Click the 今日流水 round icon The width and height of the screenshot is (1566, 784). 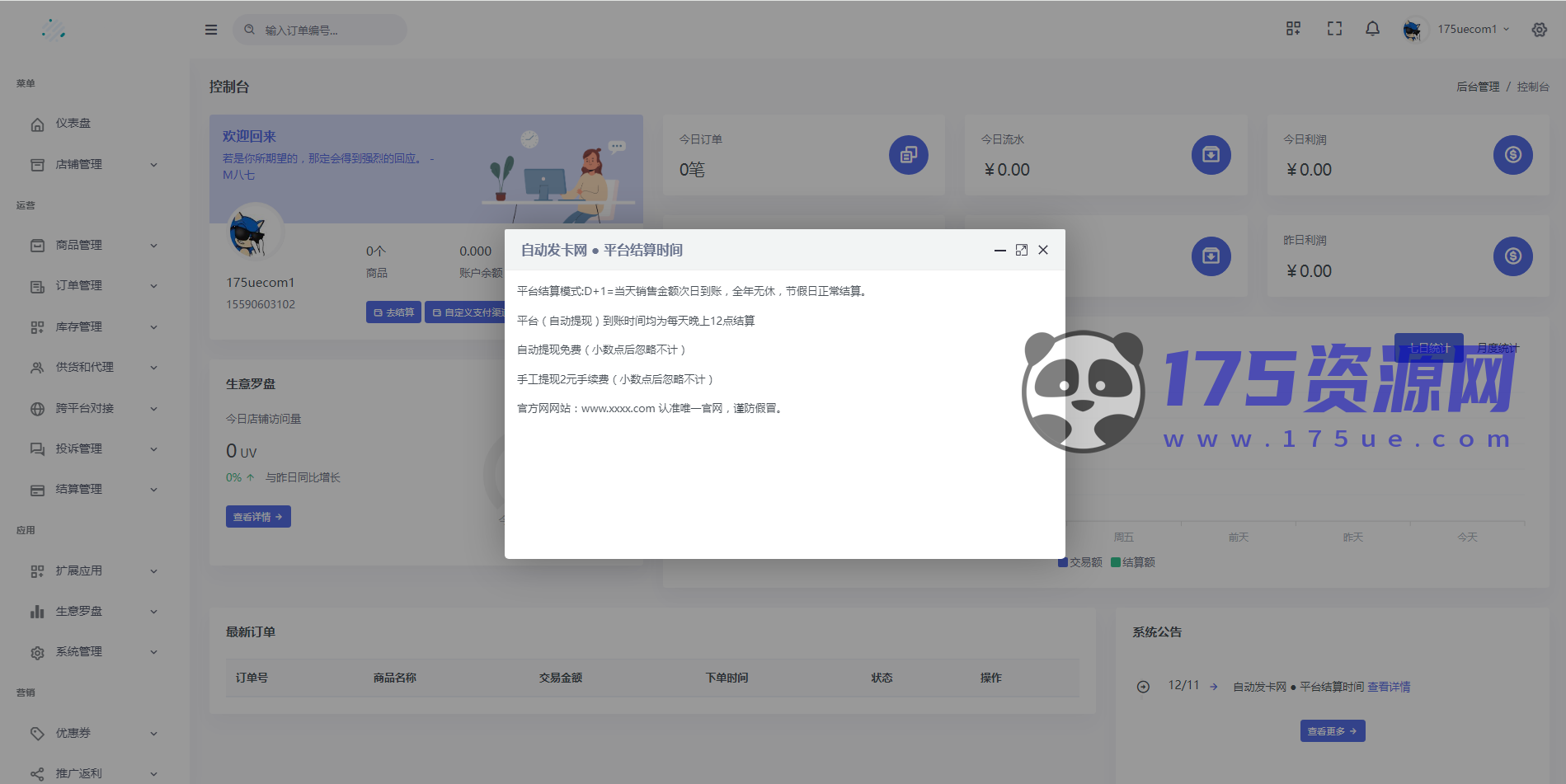(x=1211, y=155)
